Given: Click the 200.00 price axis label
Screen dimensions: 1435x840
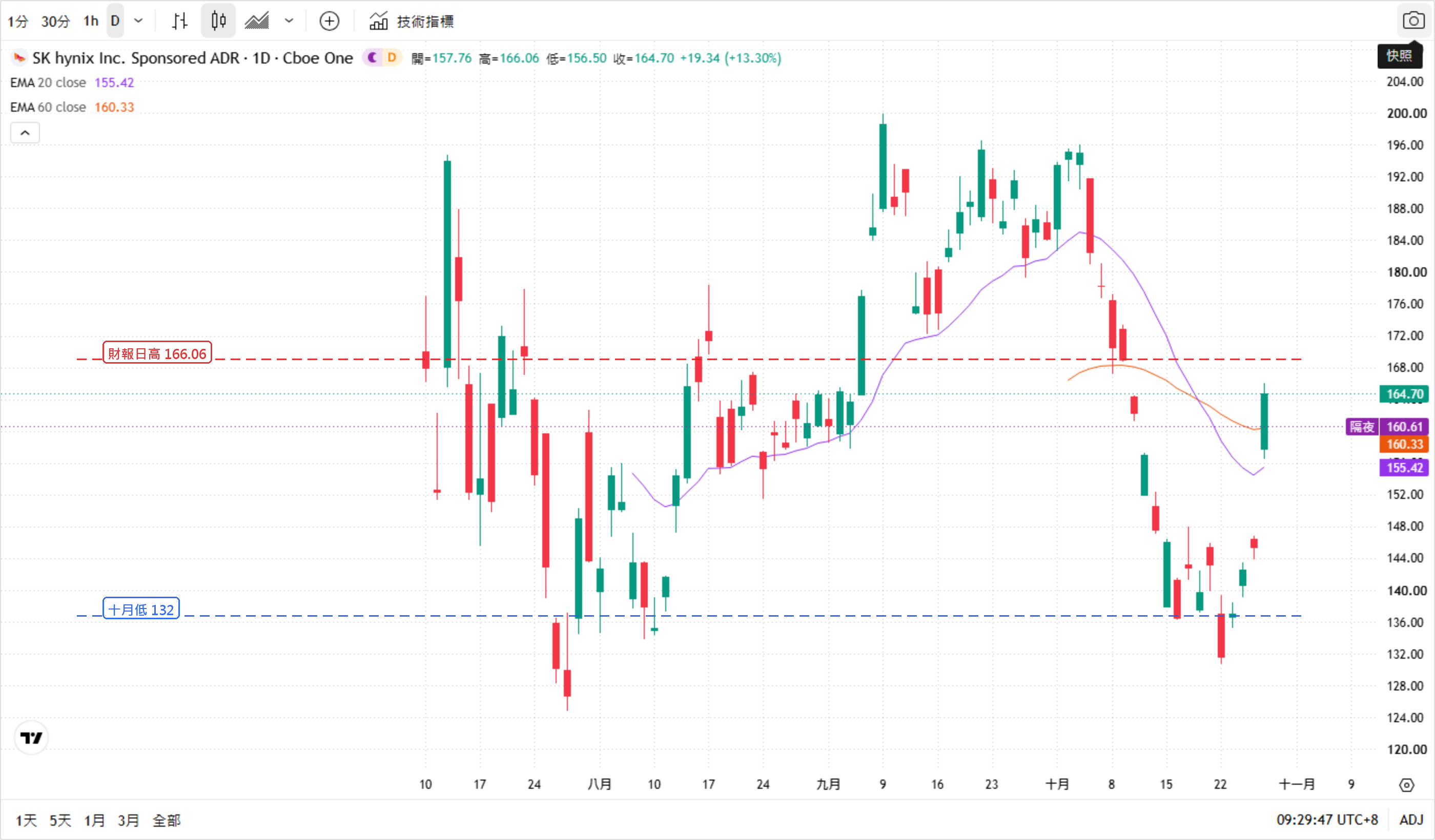Looking at the screenshot, I should [1406, 113].
